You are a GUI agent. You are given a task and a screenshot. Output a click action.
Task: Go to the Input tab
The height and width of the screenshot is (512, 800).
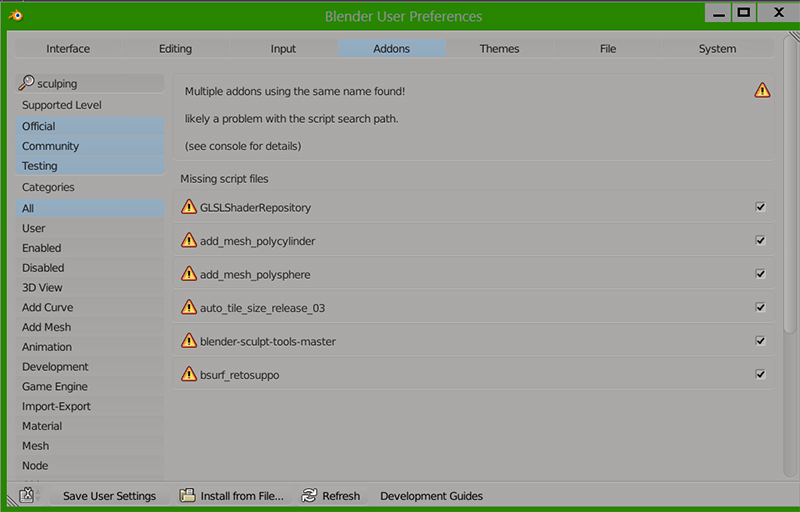tap(283, 48)
